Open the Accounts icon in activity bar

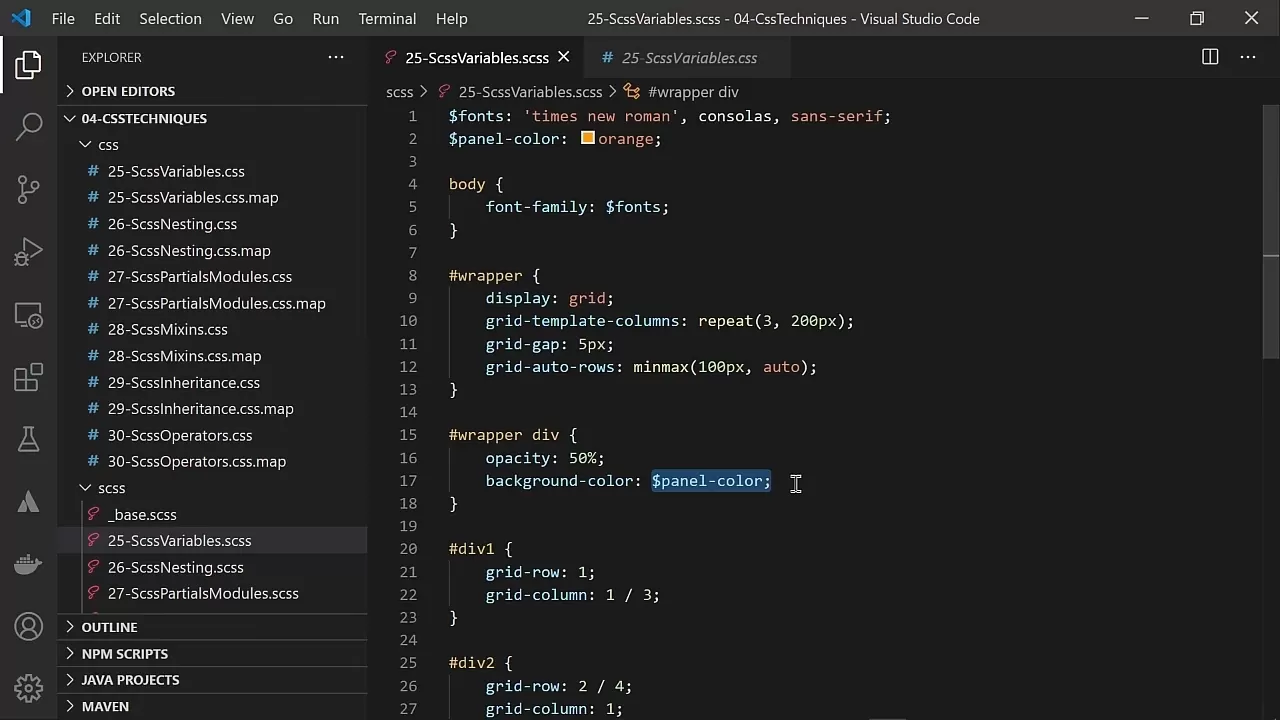coord(27,627)
